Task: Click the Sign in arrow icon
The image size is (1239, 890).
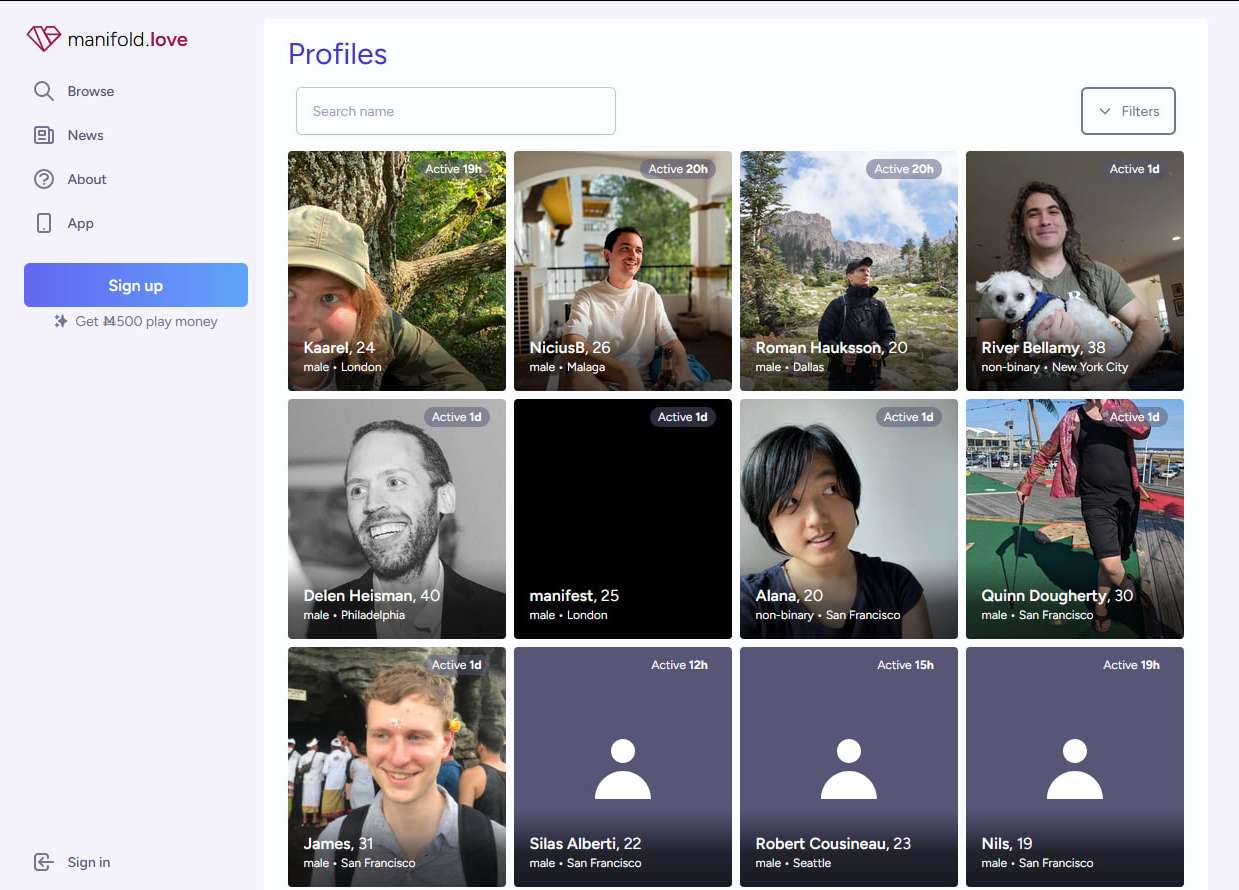Action: tap(44, 862)
